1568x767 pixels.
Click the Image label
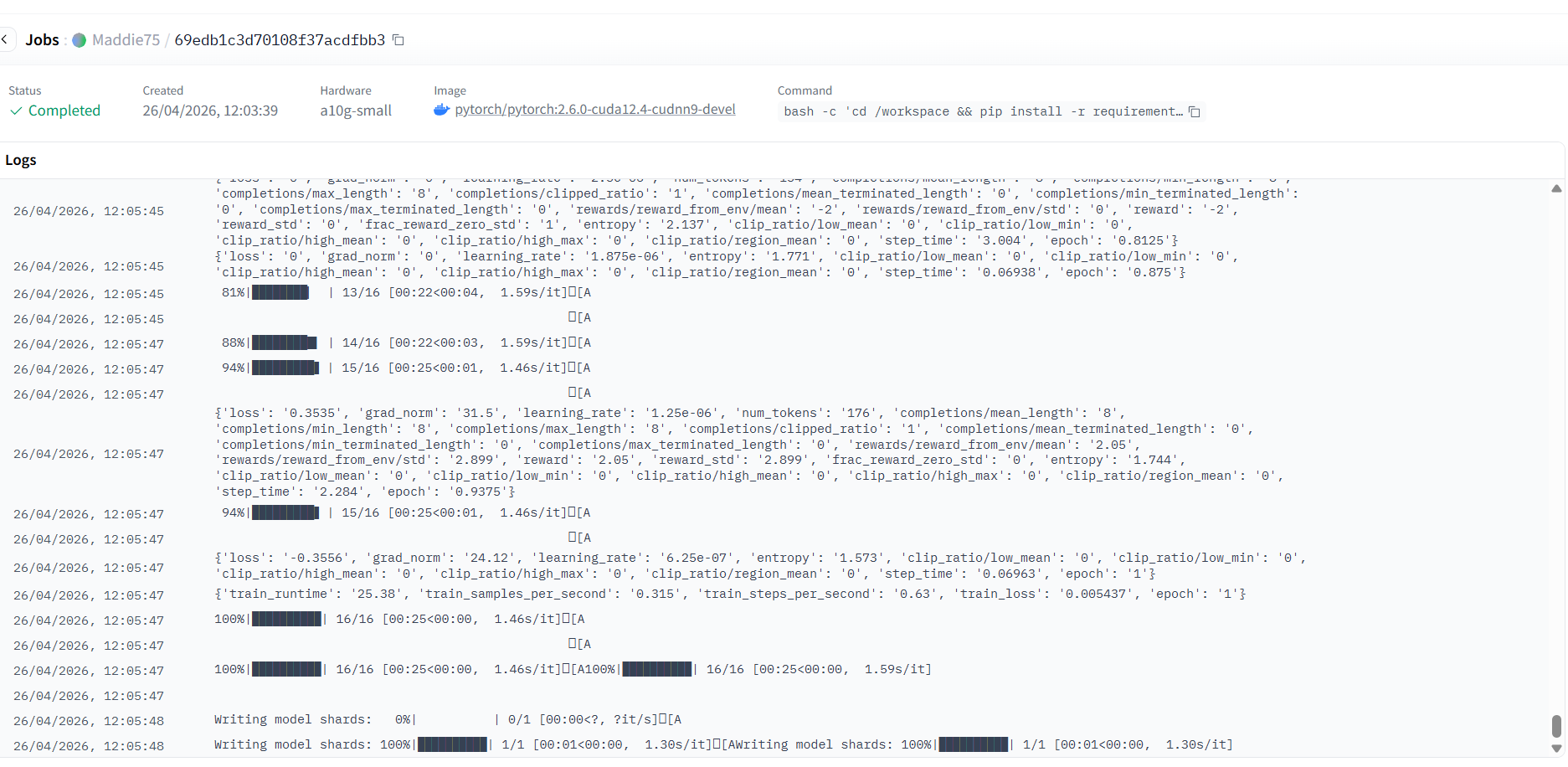click(450, 90)
